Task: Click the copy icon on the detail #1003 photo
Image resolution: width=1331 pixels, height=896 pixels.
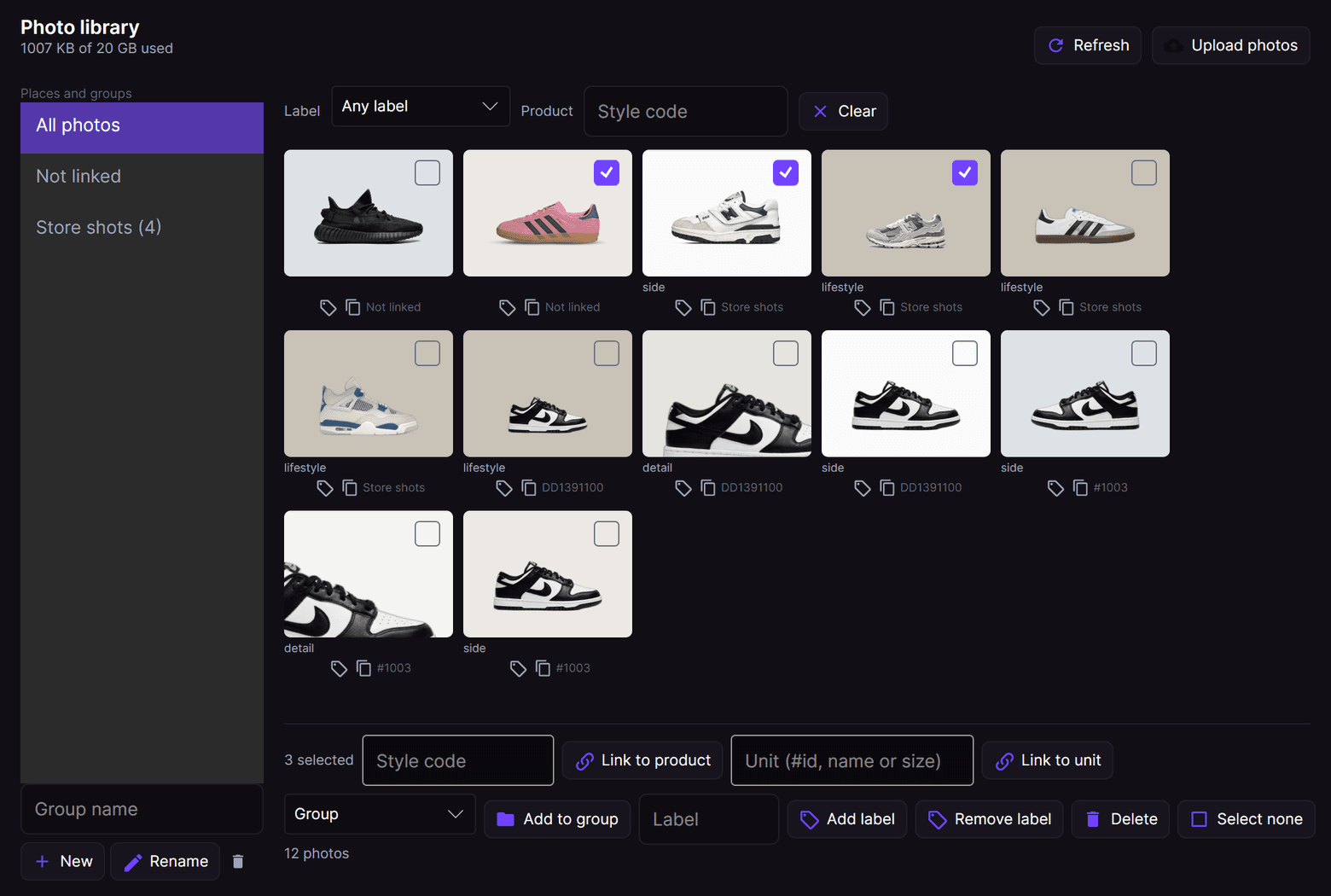Action: point(363,668)
